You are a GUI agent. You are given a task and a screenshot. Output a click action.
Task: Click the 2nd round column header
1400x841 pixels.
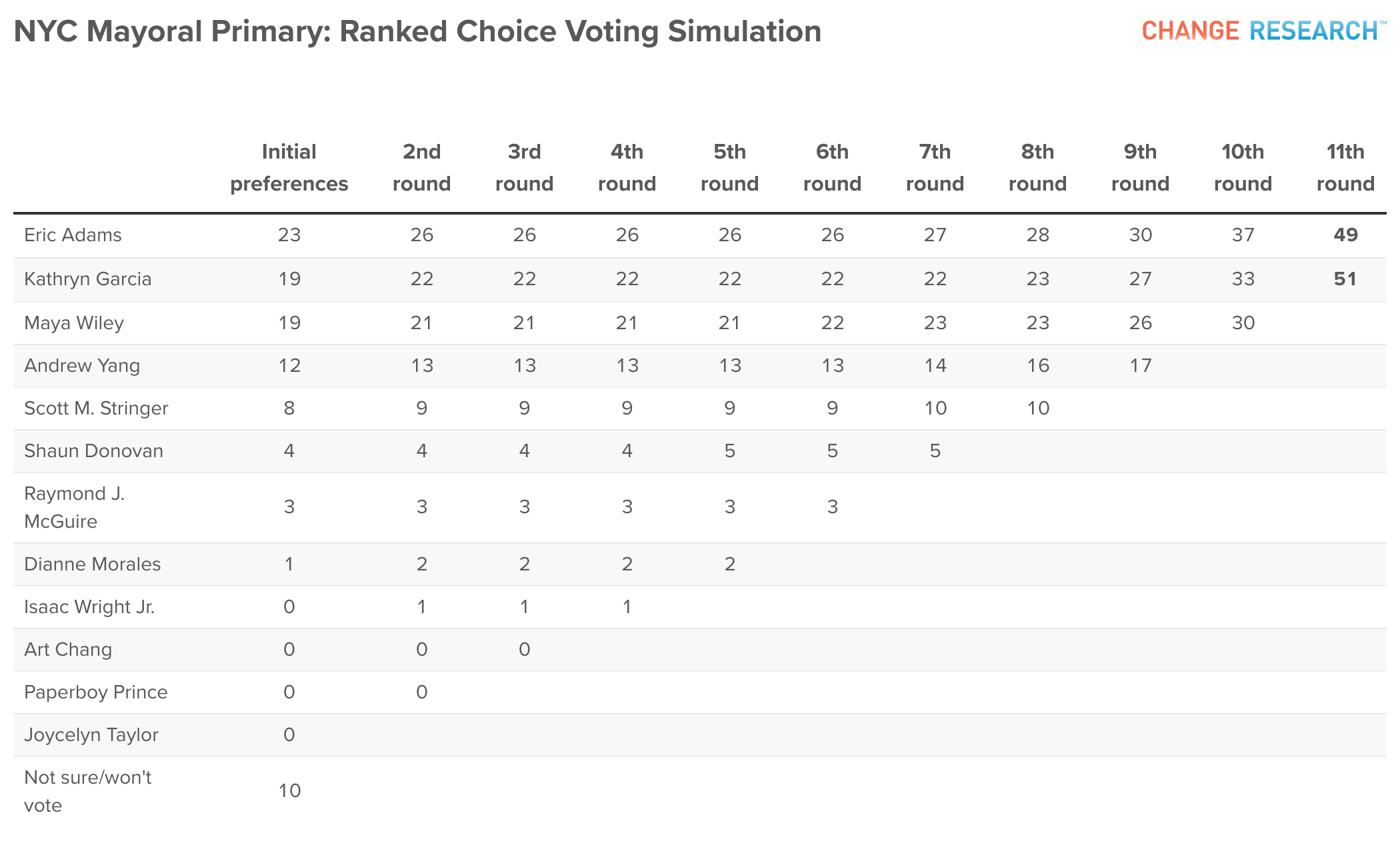click(x=421, y=168)
